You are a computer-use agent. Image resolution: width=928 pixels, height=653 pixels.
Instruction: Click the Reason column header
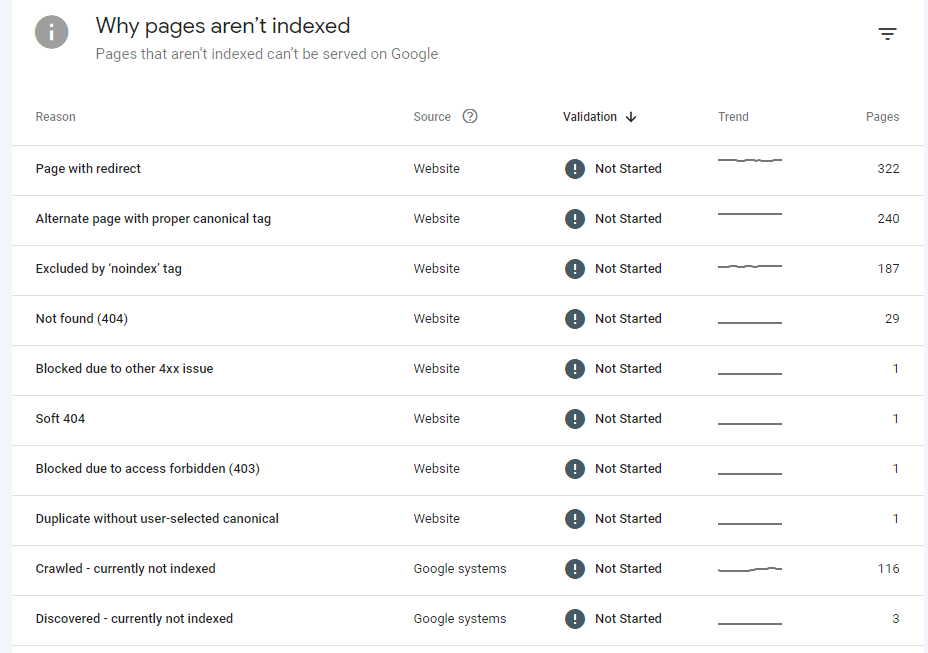pyautogui.click(x=56, y=117)
